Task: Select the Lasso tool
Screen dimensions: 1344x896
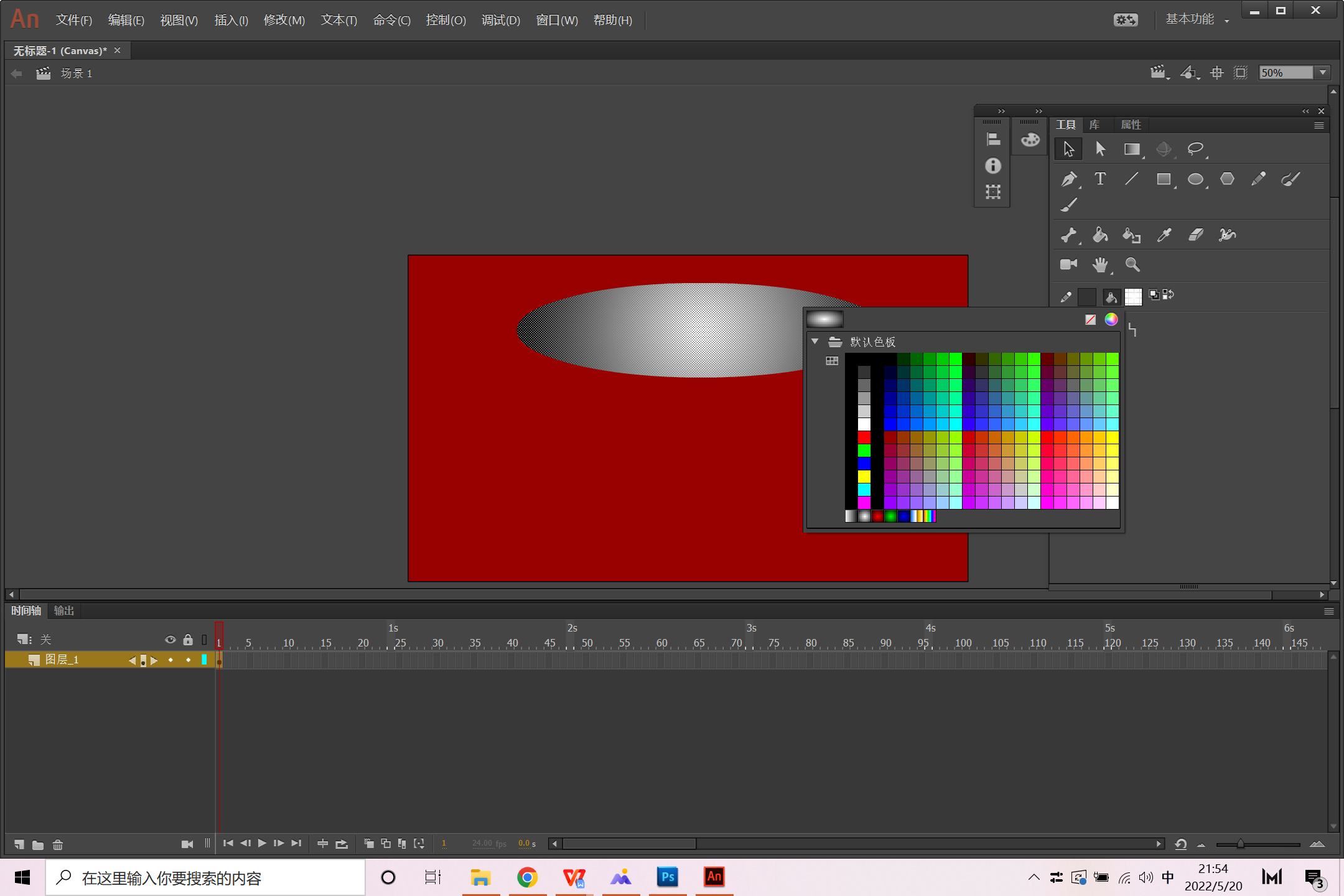Action: (x=1195, y=149)
